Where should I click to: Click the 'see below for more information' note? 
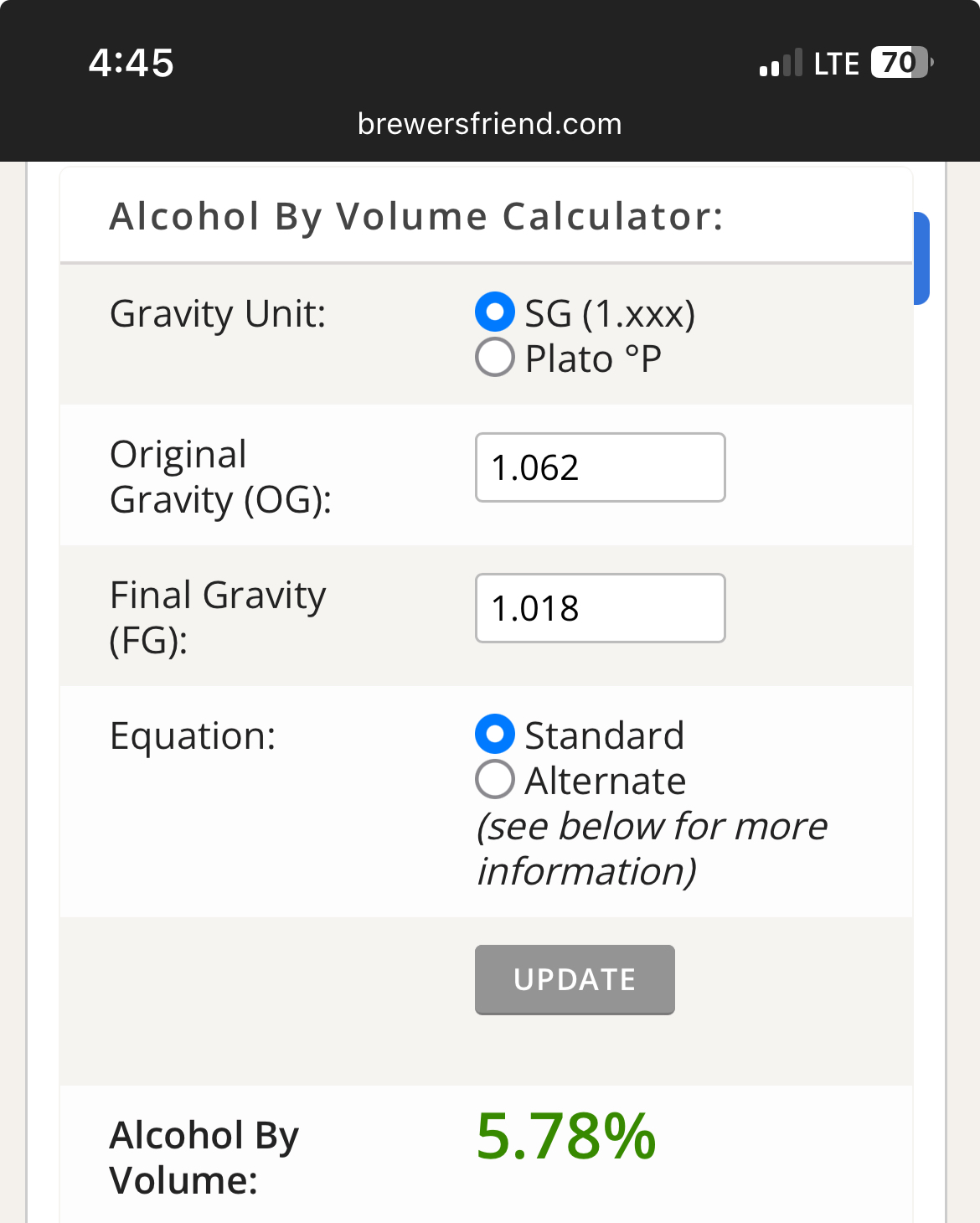(x=652, y=849)
